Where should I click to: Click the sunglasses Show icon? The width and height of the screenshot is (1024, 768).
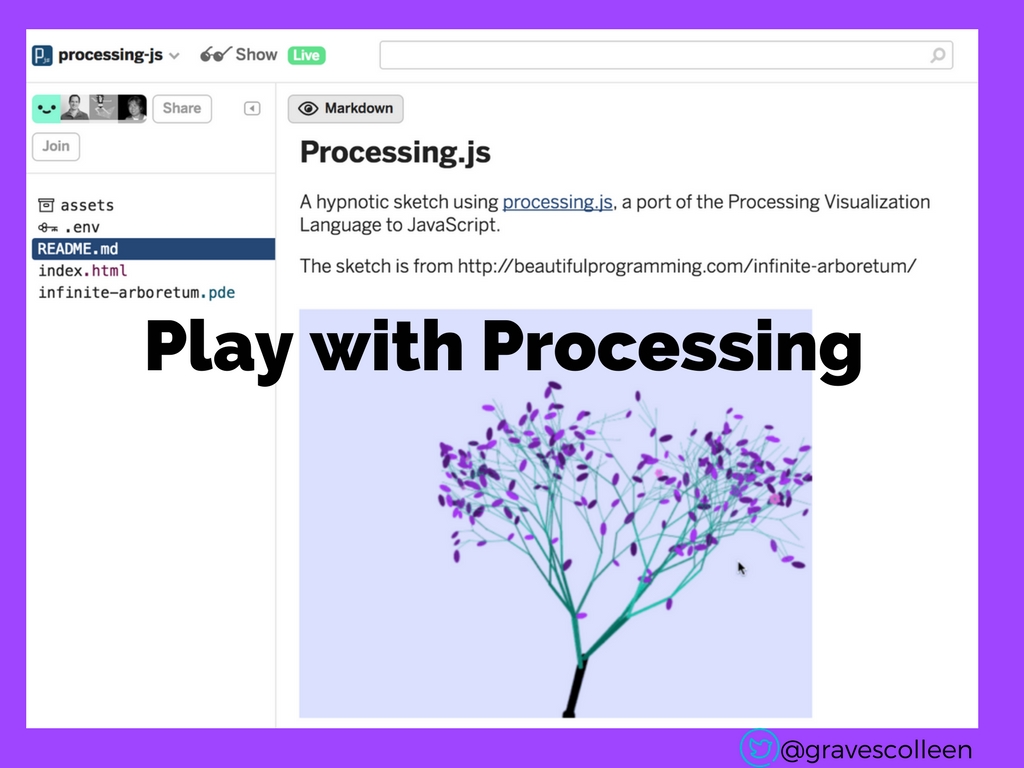coord(213,55)
